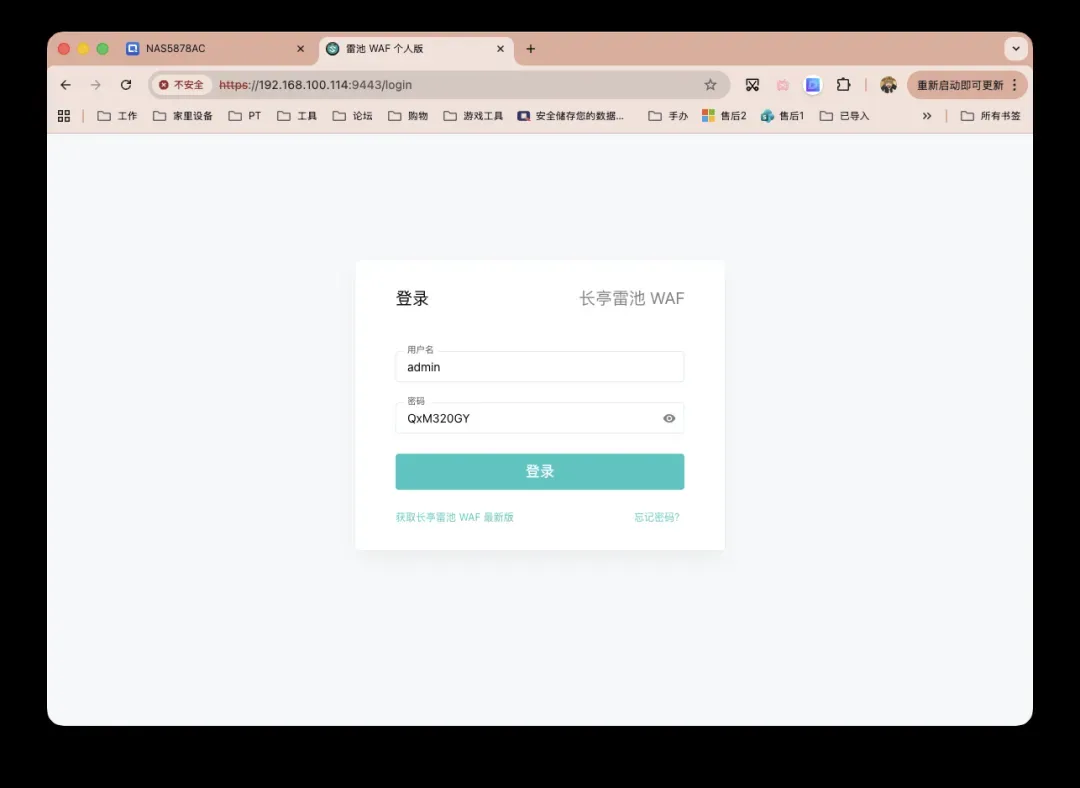The height and width of the screenshot is (788, 1080).
Task: Click the 用户名 field containing admin
Action: point(539,367)
